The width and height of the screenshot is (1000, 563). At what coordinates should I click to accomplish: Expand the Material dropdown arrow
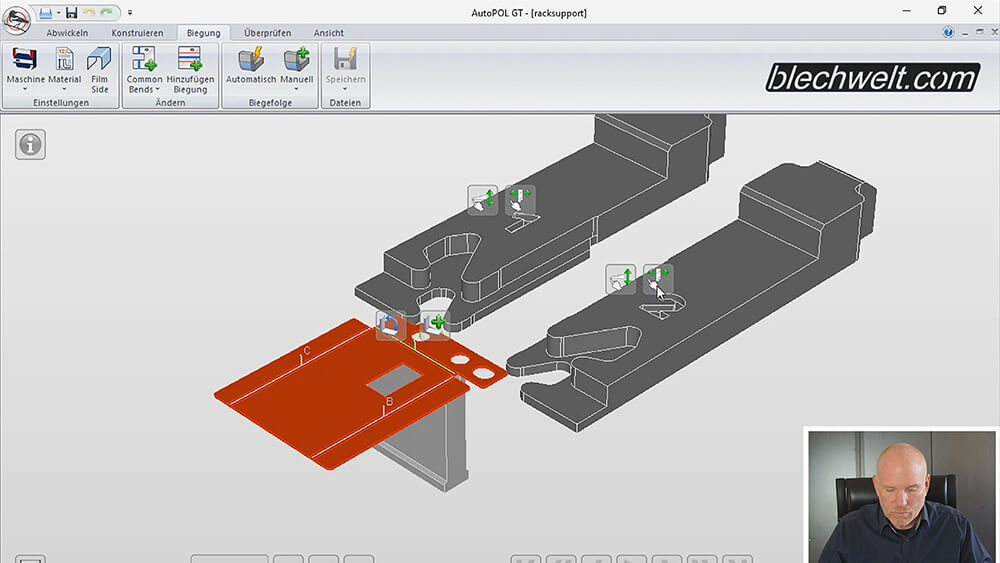click(x=64, y=90)
